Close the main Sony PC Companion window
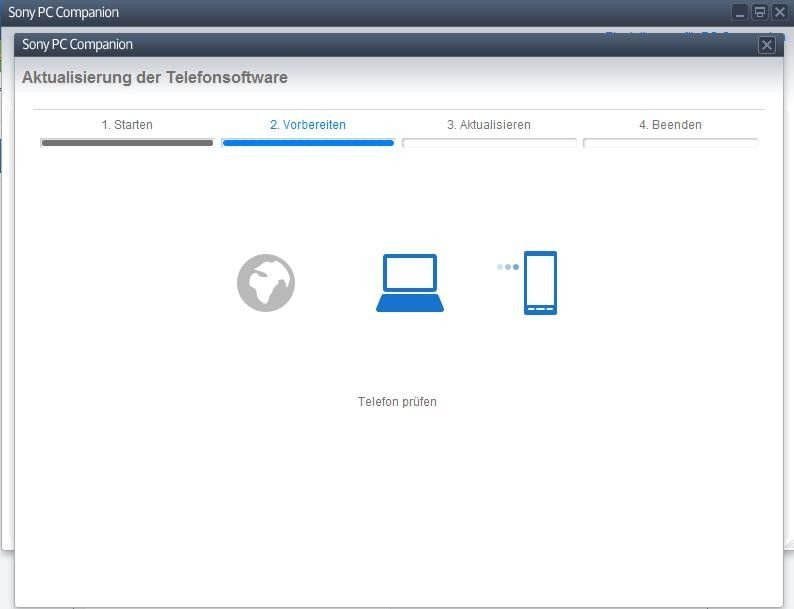Screen dimensions: 794x609 pyautogui.click(x=780, y=12)
